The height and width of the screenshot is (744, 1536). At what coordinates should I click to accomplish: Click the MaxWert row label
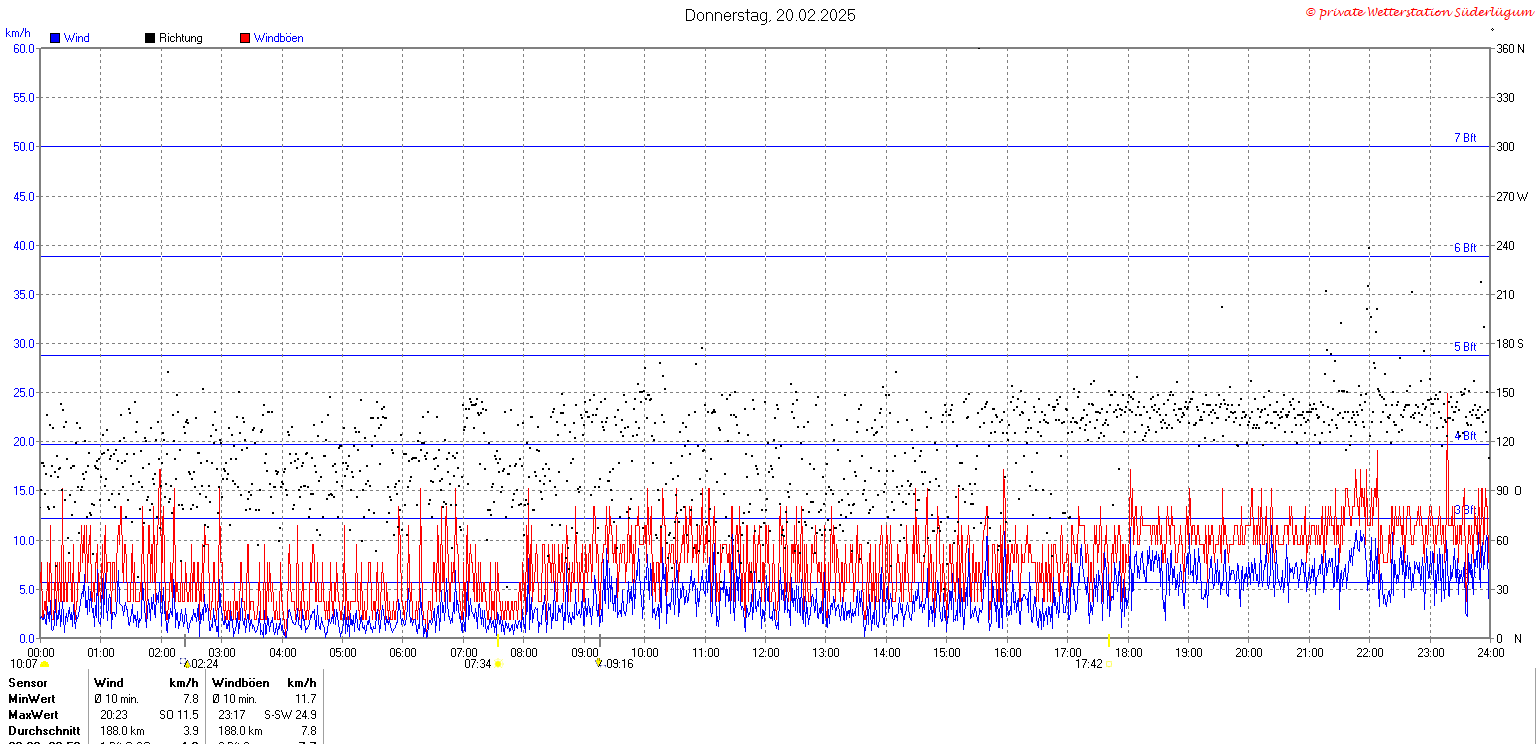click(33, 715)
